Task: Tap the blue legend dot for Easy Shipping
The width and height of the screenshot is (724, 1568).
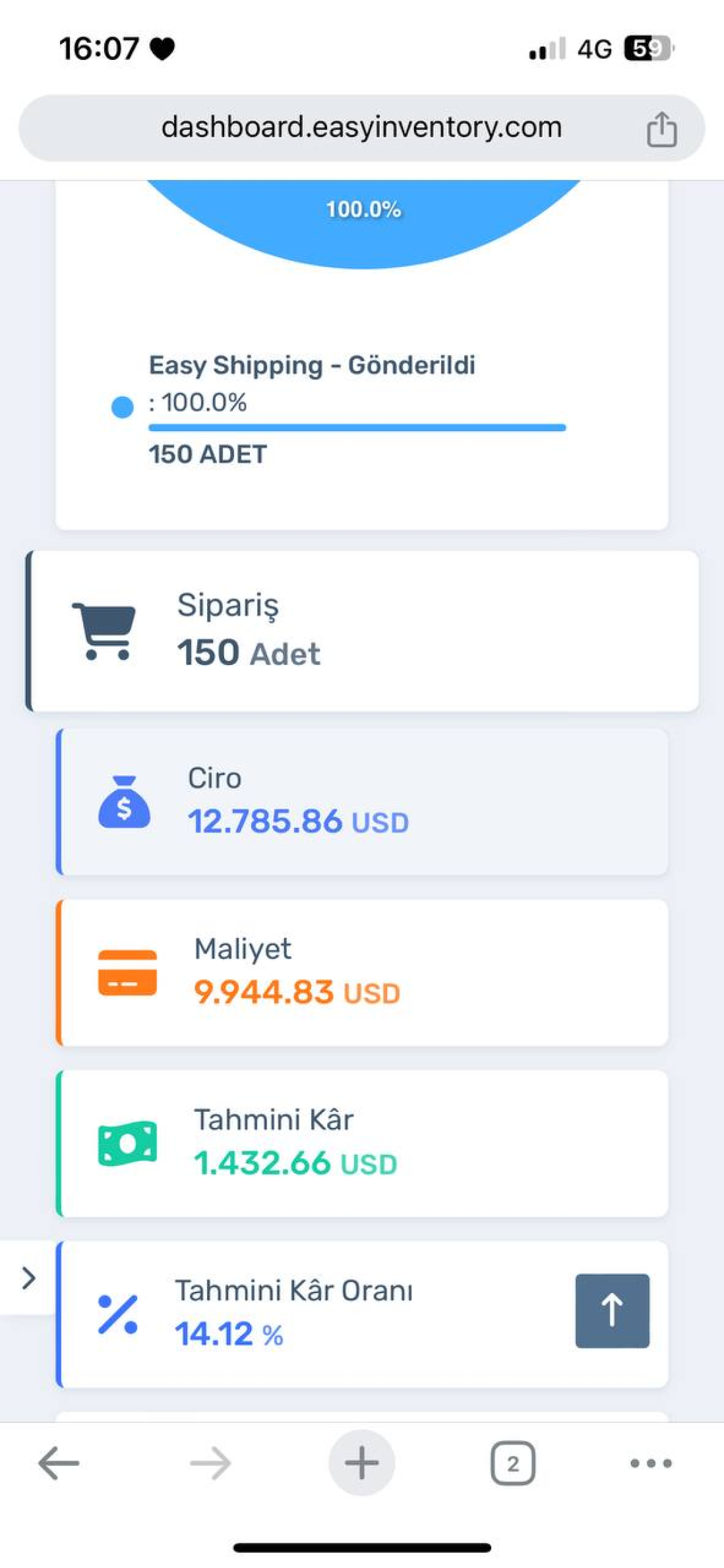Action: [123, 407]
